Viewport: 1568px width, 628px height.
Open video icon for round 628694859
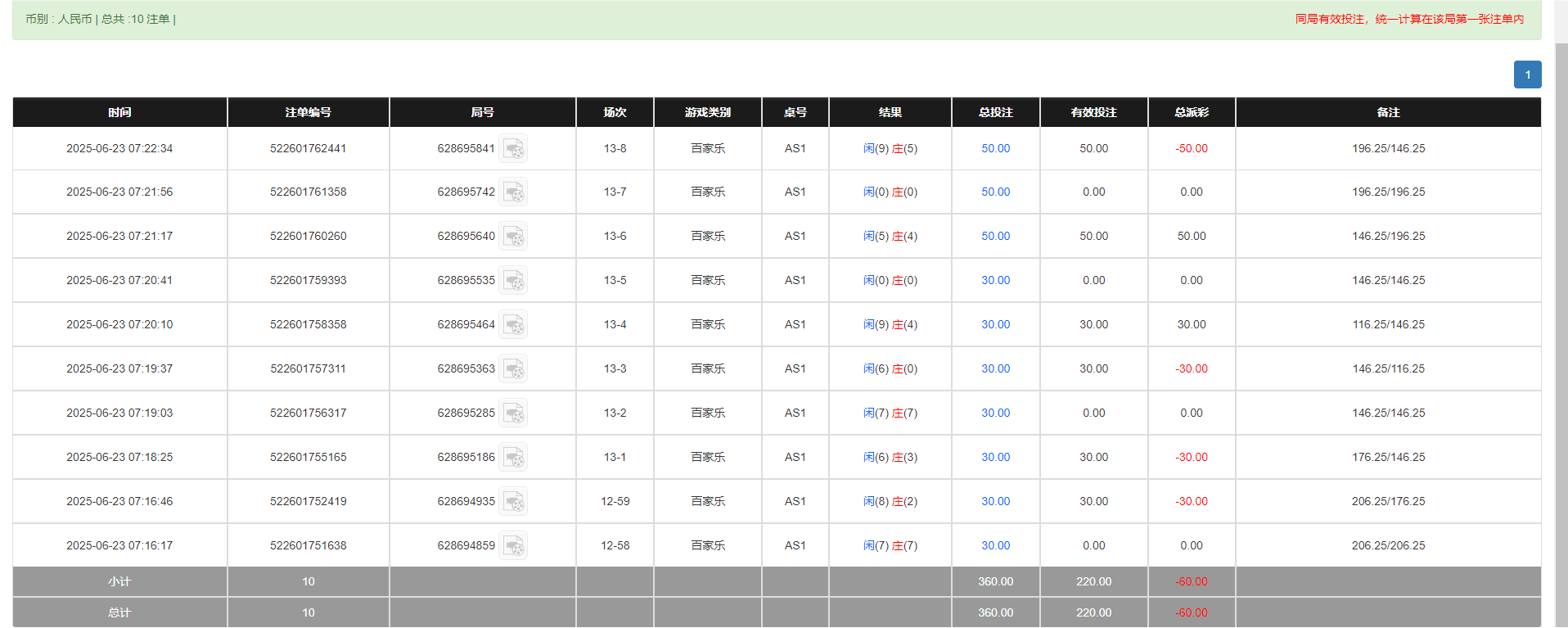pos(513,546)
